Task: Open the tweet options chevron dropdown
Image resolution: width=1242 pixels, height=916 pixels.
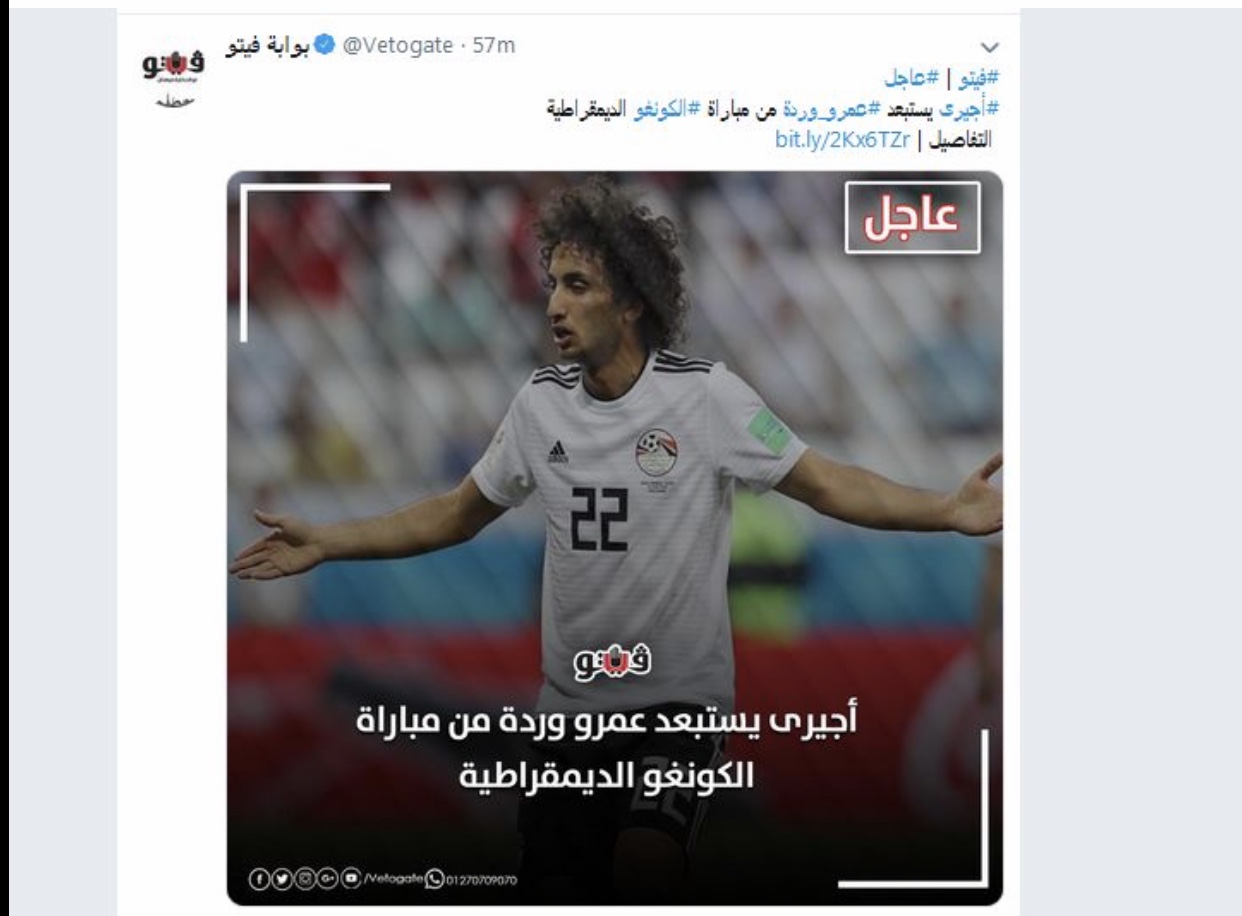Action: [x=991, y=46]
